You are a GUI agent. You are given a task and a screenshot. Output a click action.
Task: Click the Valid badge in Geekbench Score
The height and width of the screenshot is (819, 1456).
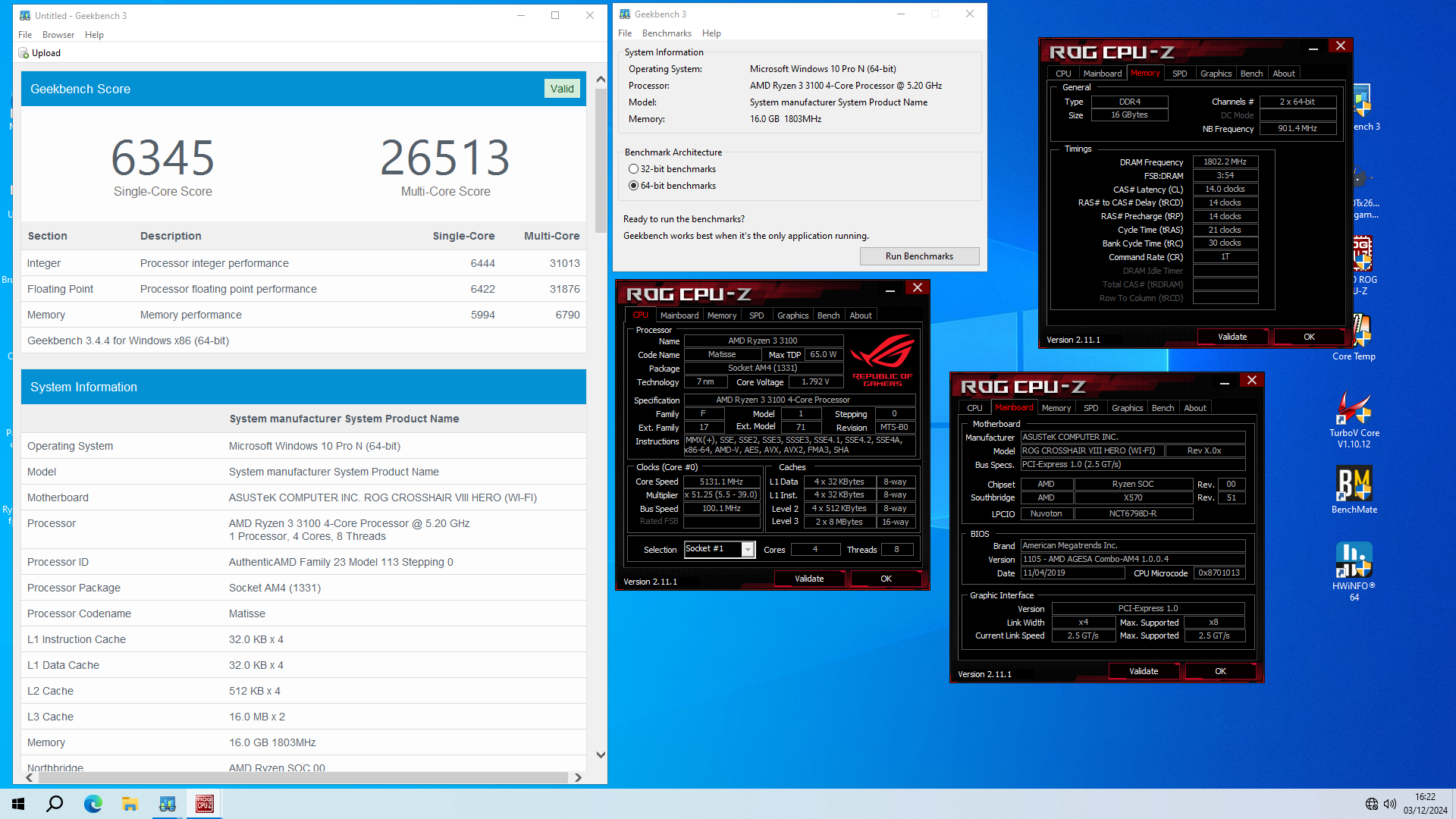(x=562, y=89)
